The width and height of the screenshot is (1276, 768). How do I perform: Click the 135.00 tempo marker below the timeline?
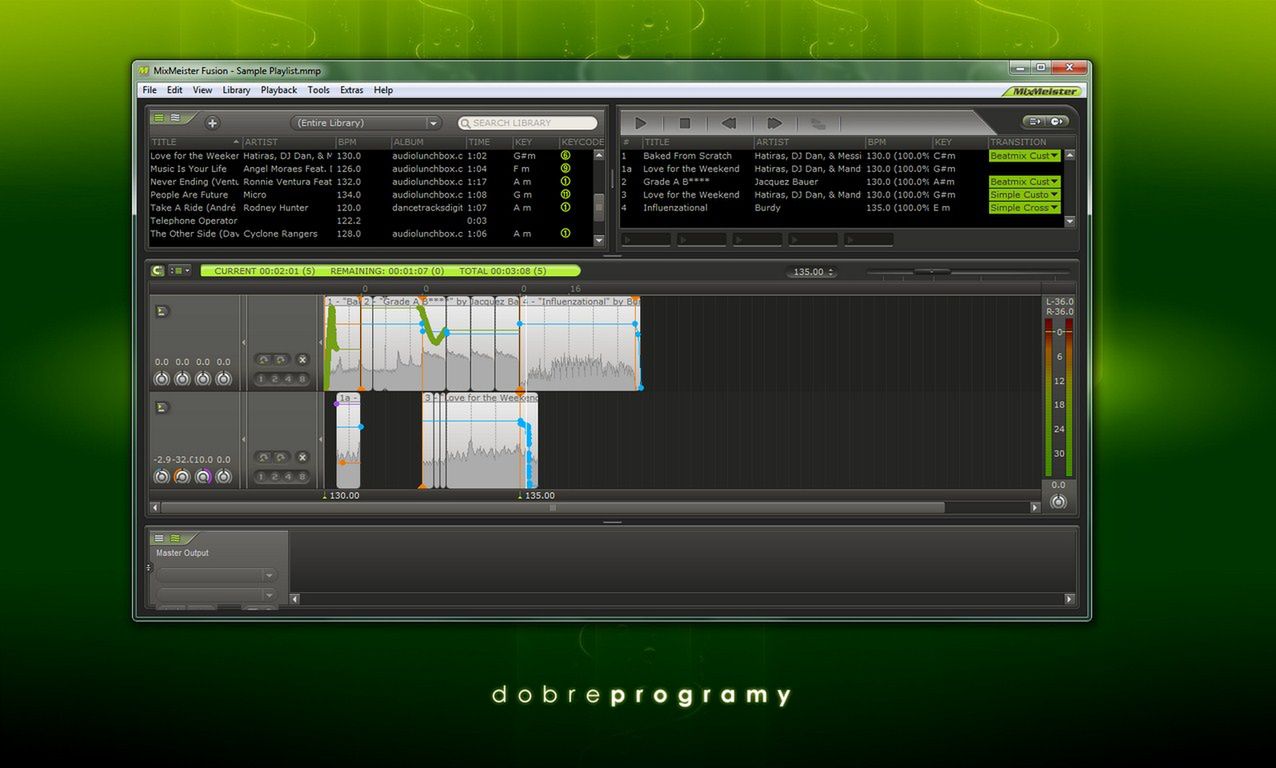[538, 495]
